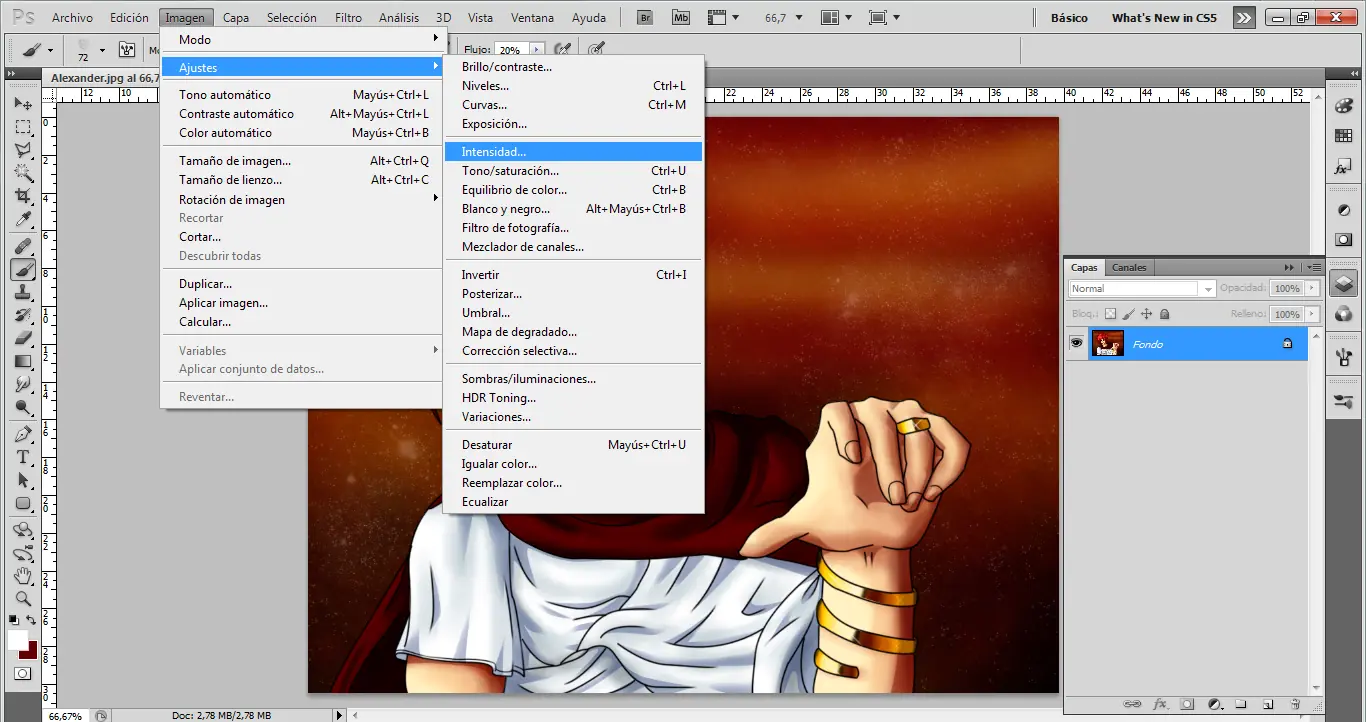Select What's New in CS5 workspace

pyautogui.click(x=1164, y=18)
